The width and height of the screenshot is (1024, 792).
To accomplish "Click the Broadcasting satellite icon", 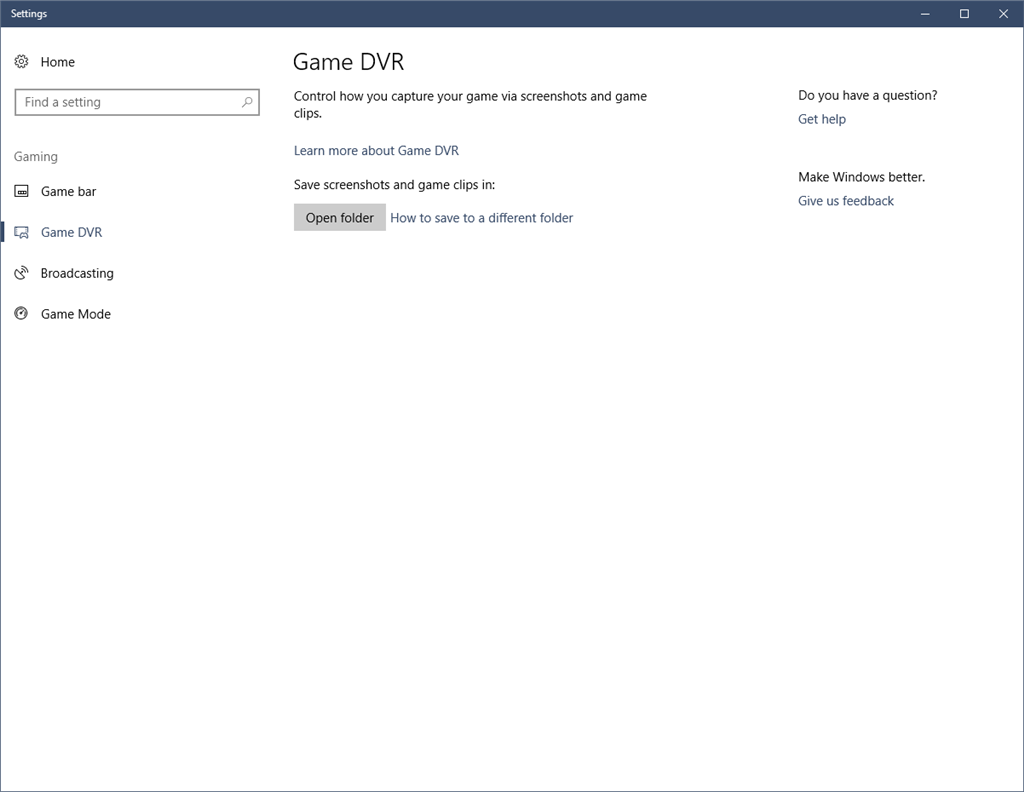I will click(x=22, y=273).
